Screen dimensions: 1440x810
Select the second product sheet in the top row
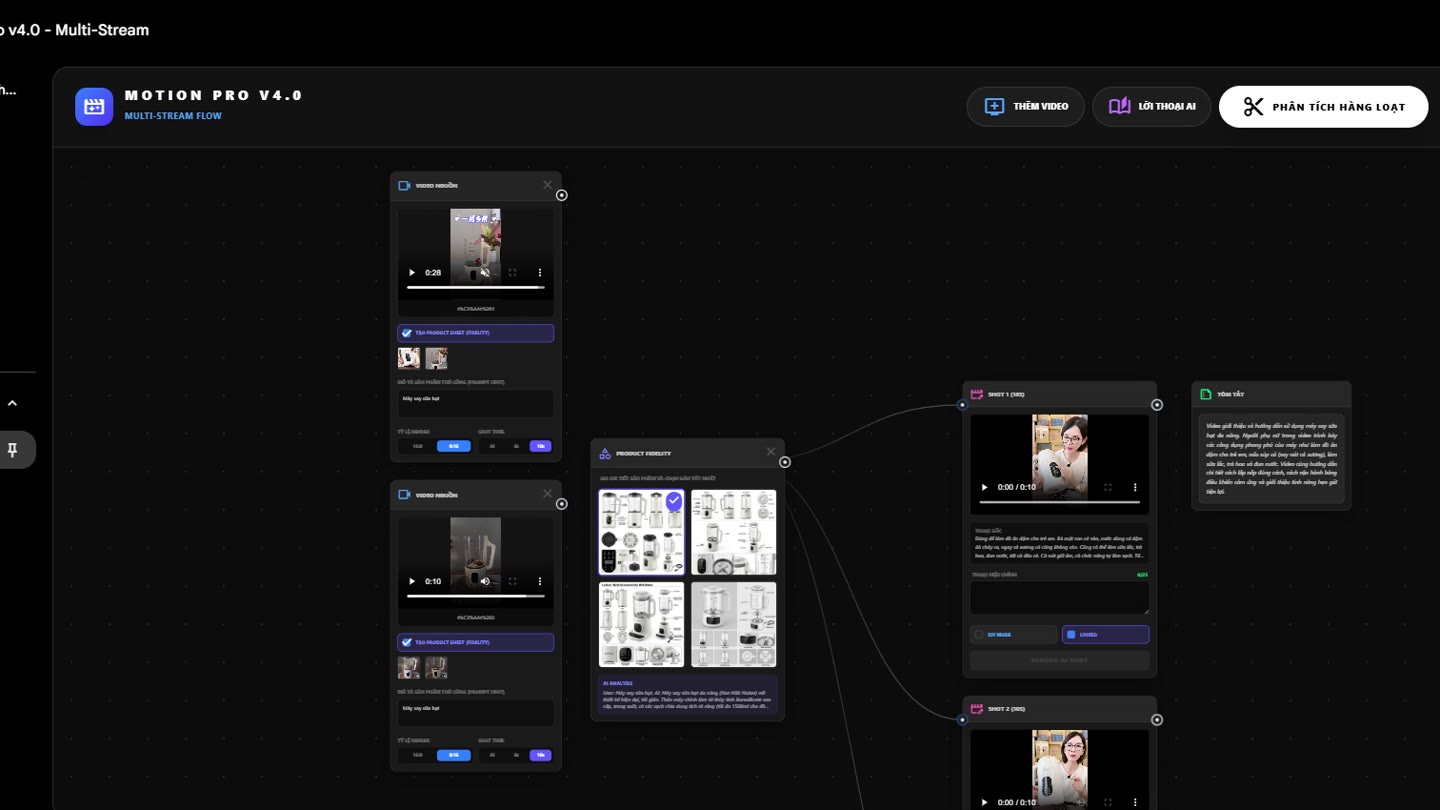click(733, 532)
